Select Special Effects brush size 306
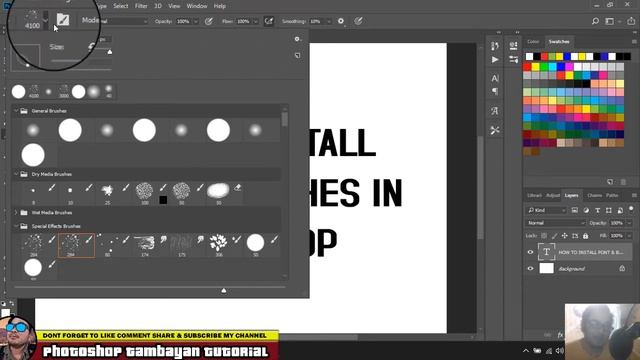This screenshot has width=640, height=360. 219,245
